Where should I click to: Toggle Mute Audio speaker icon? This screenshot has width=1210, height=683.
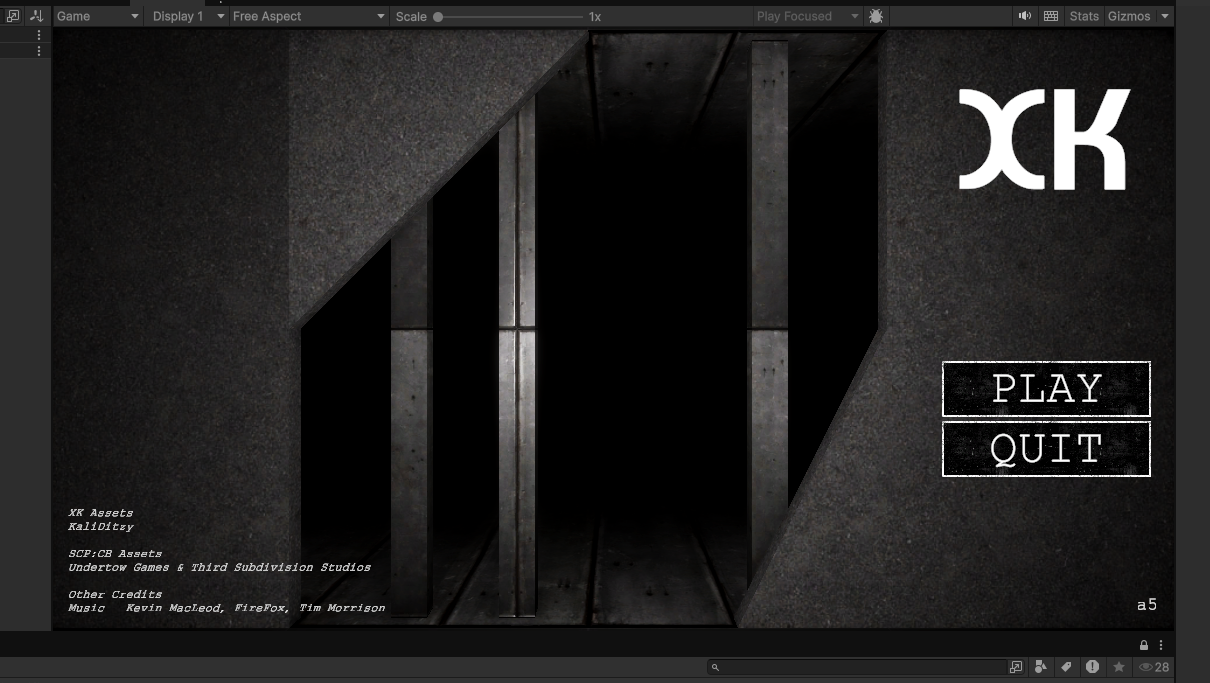(x=1025, y=16)
